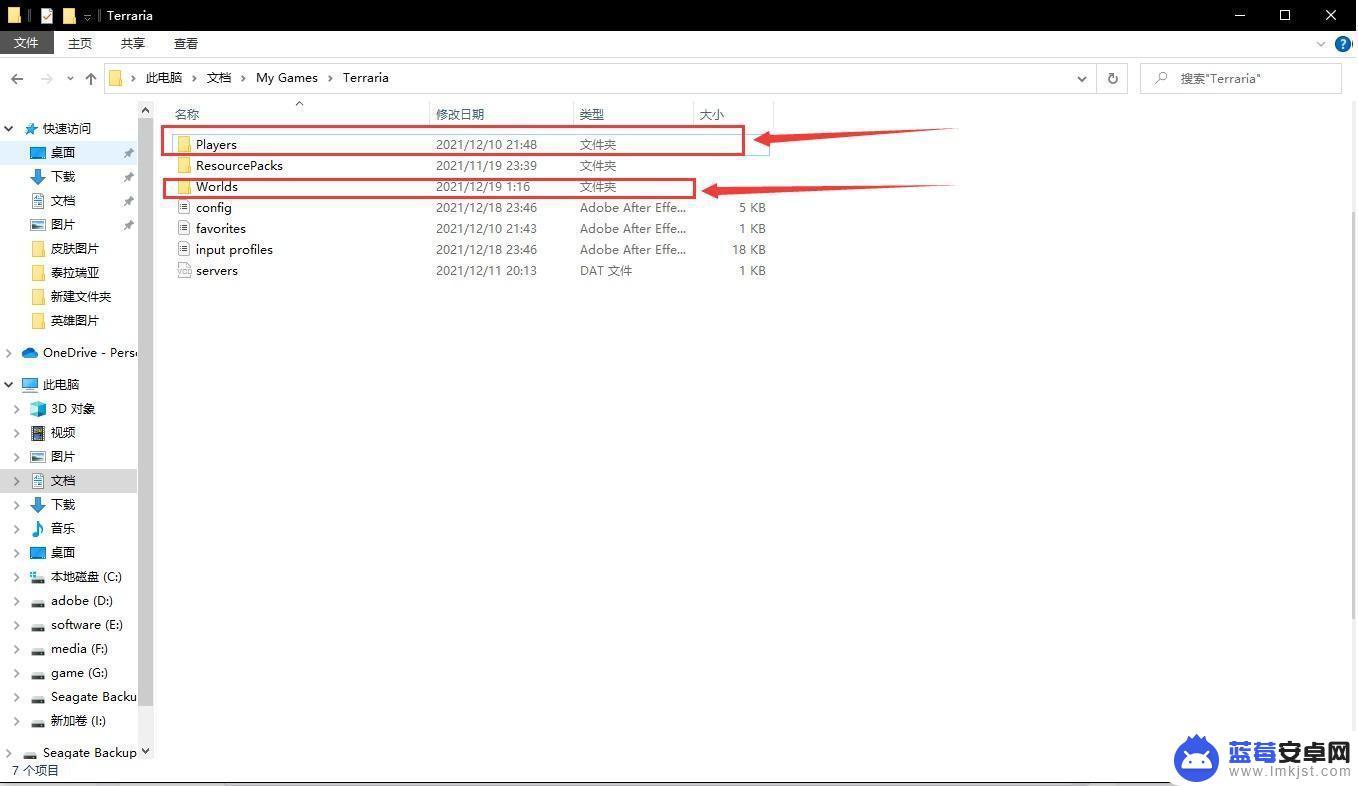This screenshot has height=786, width=1358.
Task: Open adobe (D:) drive
Action: point(81,600)
